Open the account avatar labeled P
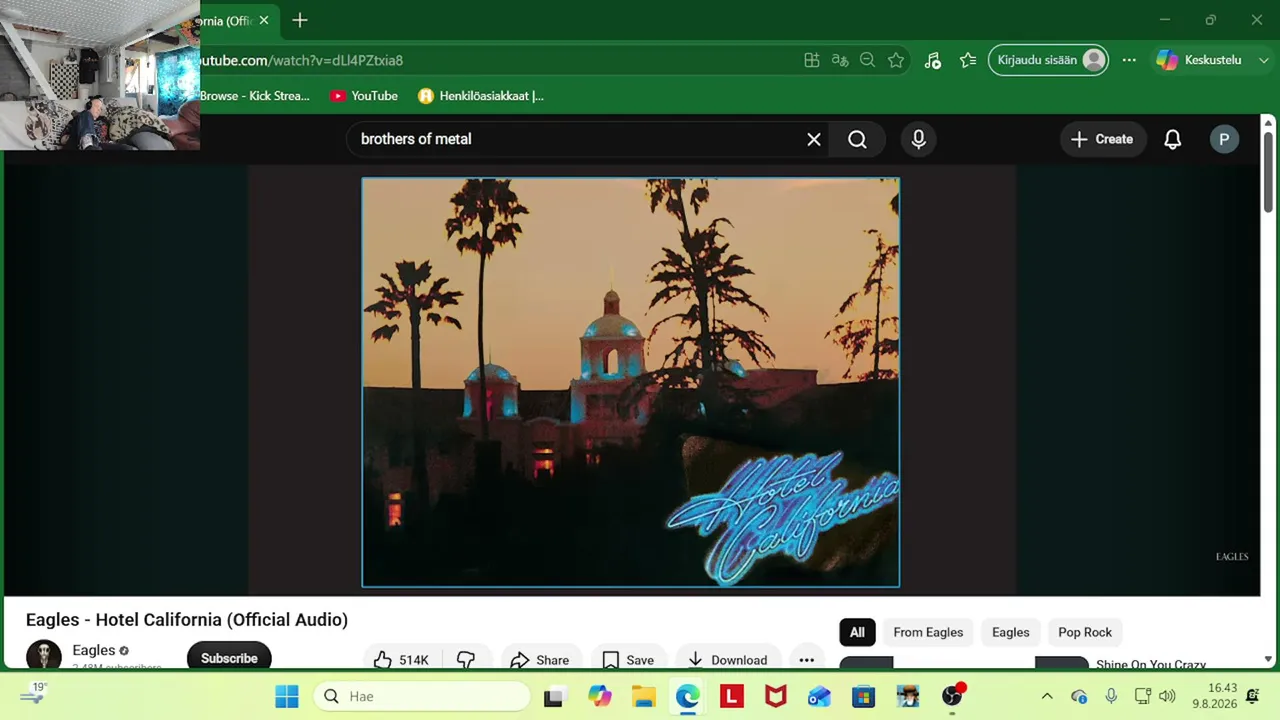The height and width of the screenshot is (720, 1280). (x=1224, y=139)
